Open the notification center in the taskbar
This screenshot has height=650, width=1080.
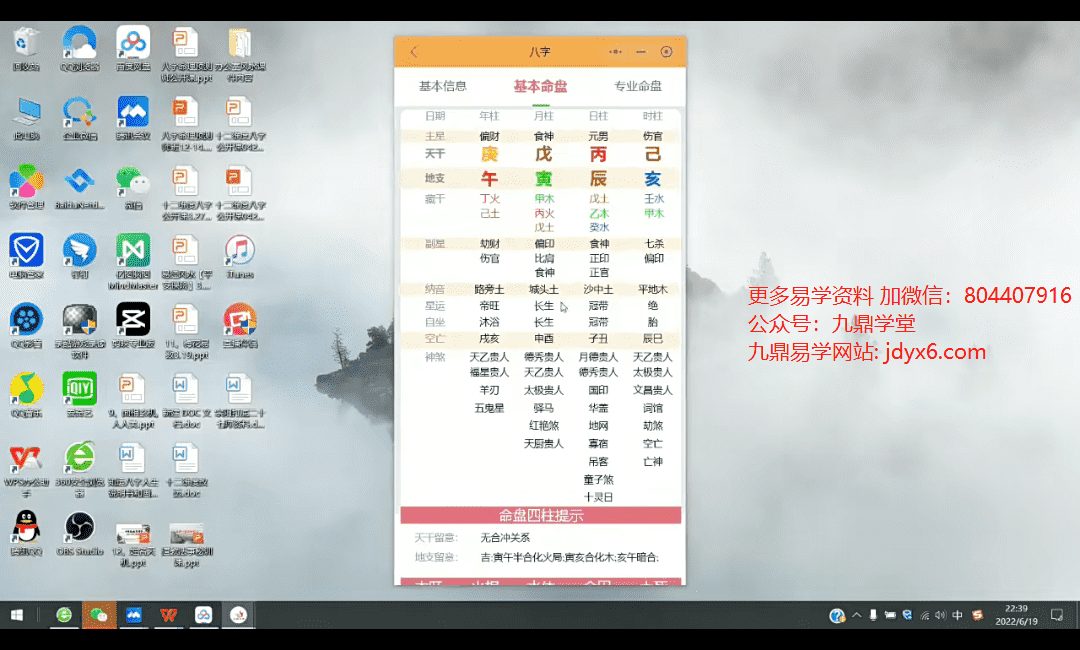pos(1057,615)
